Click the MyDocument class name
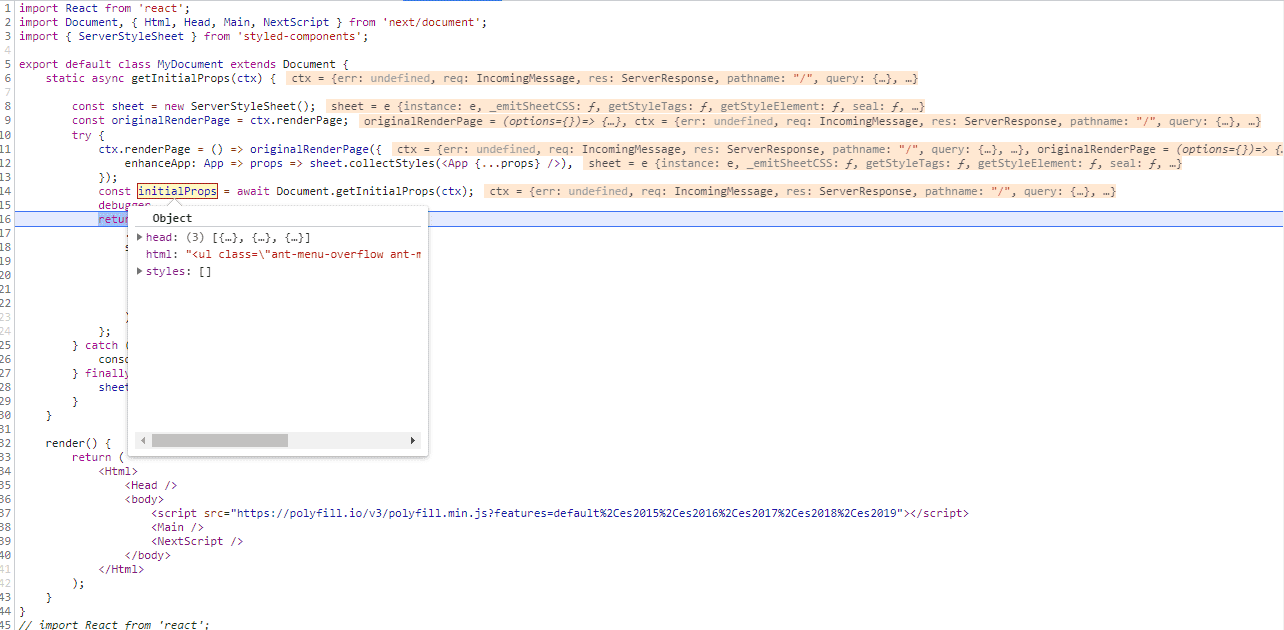 pyautogui.click(x=190, y=64)
